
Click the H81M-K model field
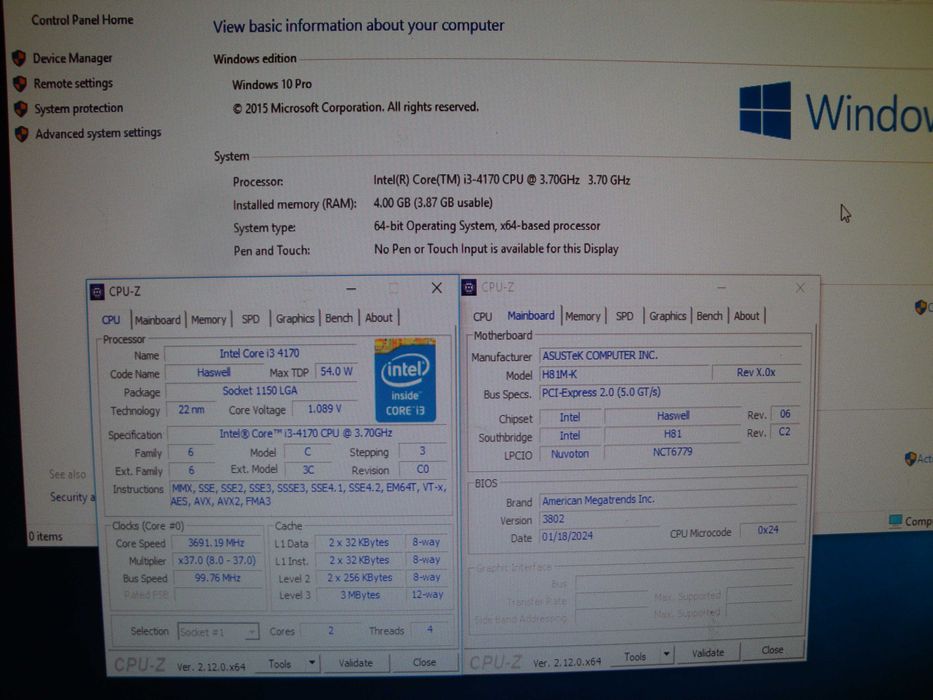pos(625,374)
